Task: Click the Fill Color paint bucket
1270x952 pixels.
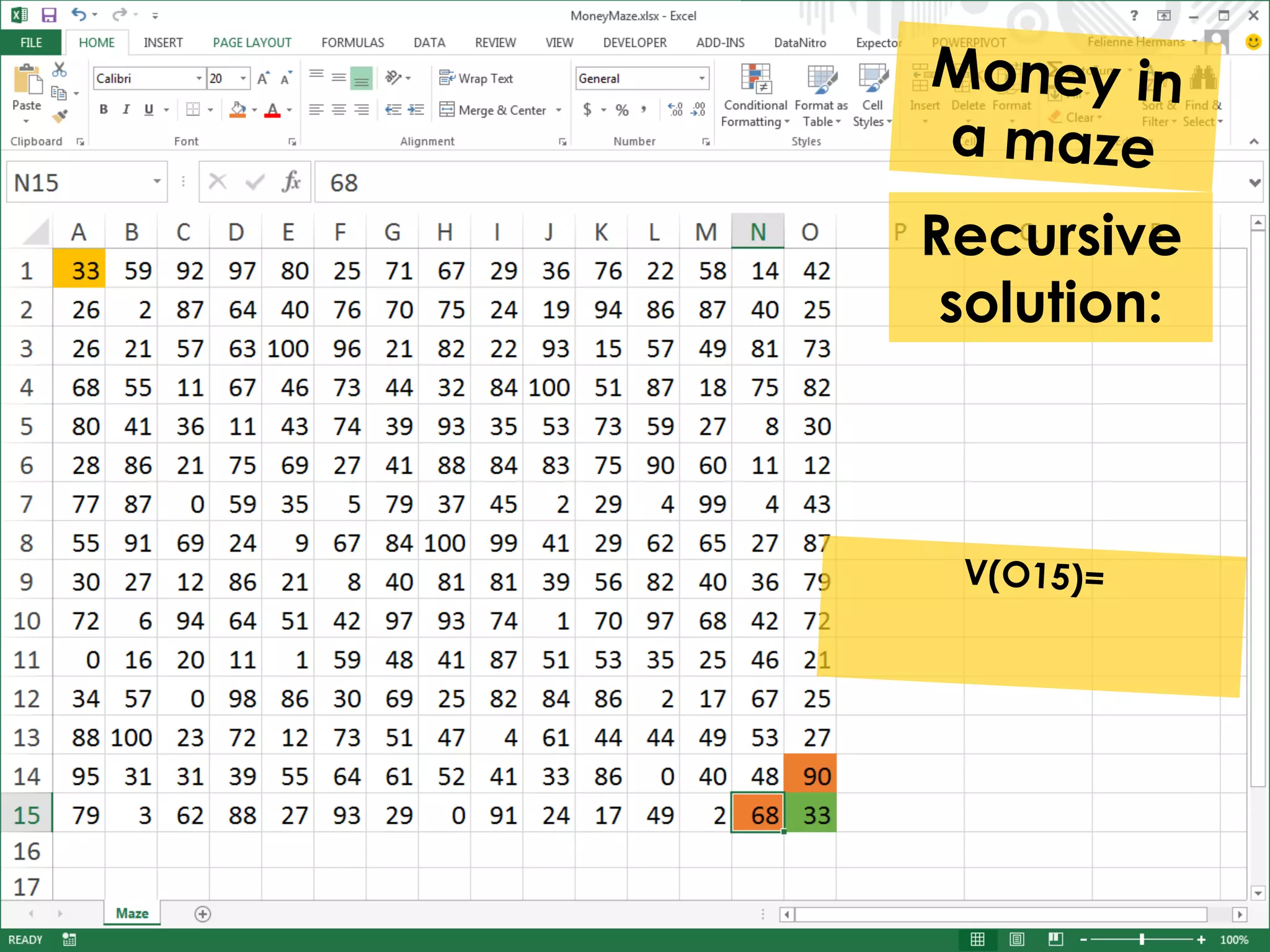Action: (x=238, y=110)
